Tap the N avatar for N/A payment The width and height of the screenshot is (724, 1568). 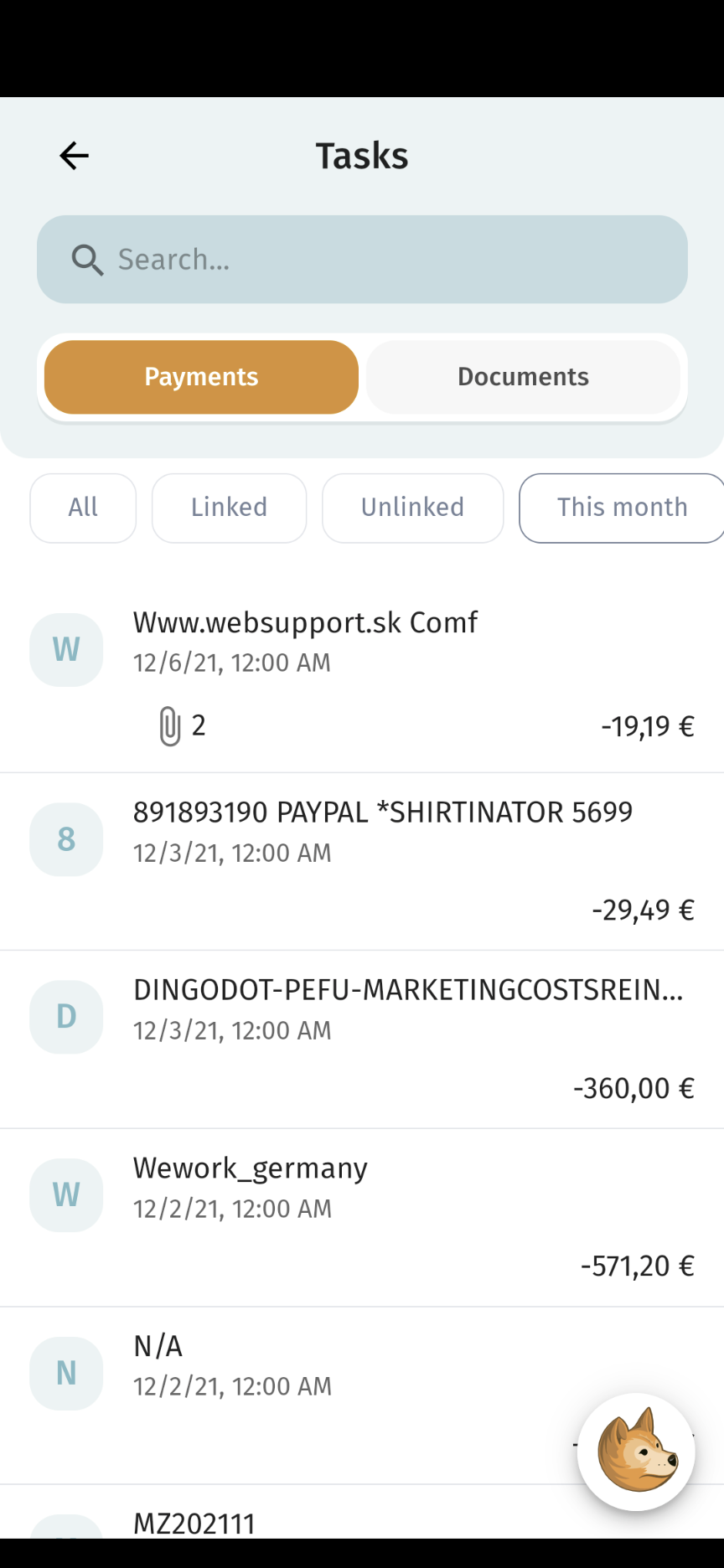point(66,1374)
